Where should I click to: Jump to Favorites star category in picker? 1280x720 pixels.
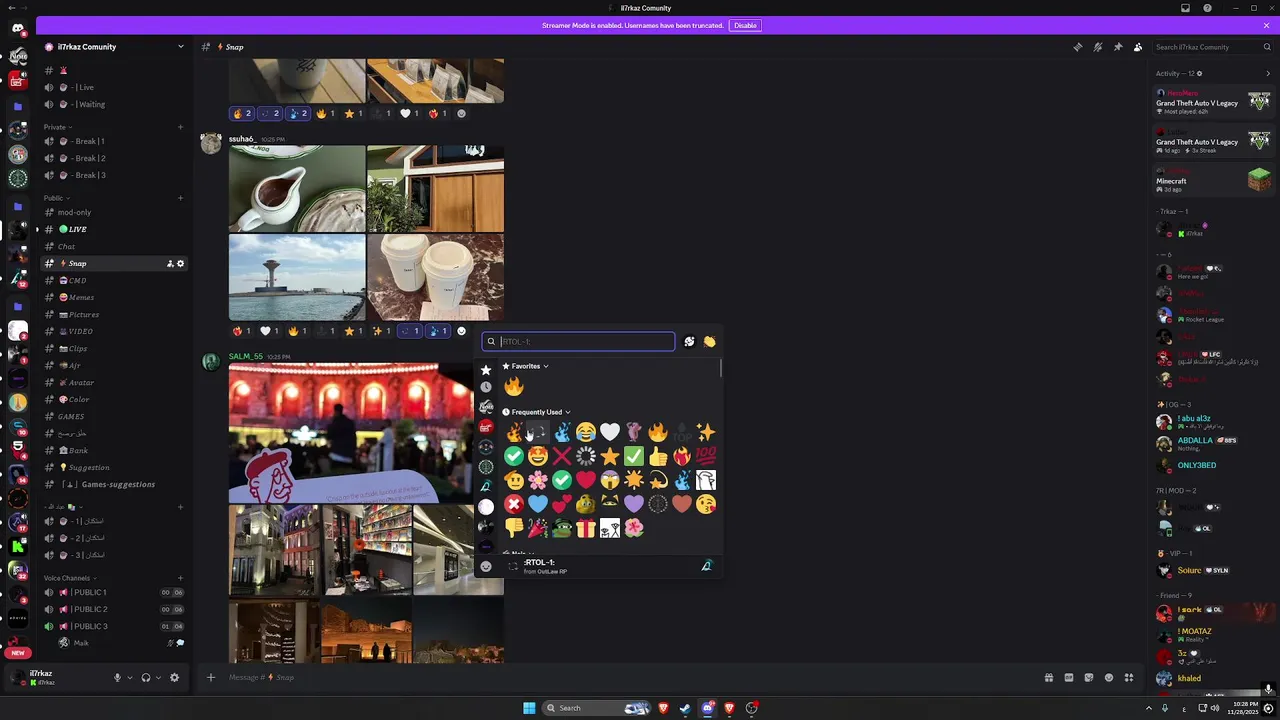pyautogui.click(x=486, y=370)
